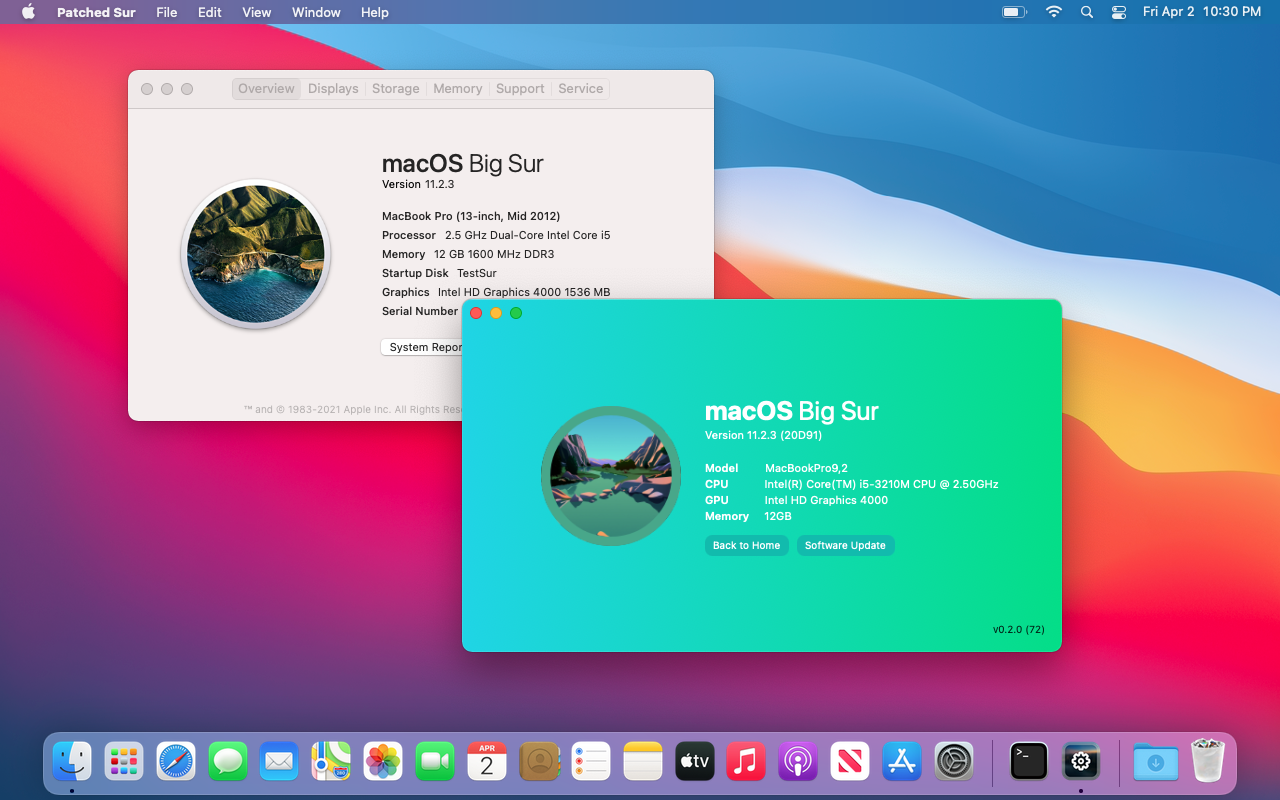Image resolution: width=1280 pixels, height=800 pixels.
Task: Close the Patched Sur window
Action: click(x=476, y=313)
